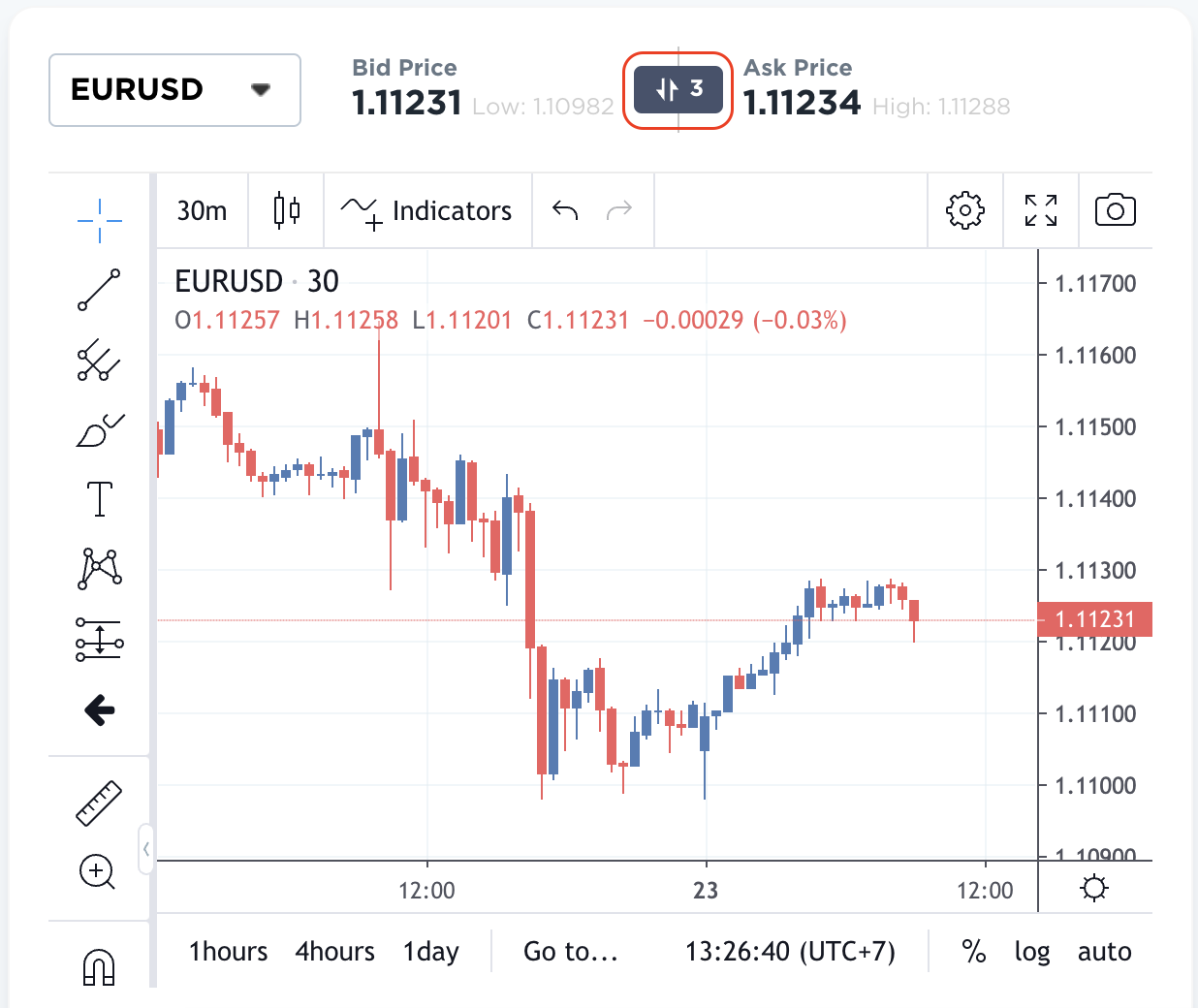The width and height of the screenshot is (1198, 1008).
Task: Select the trend line drawing tool
Action: coord(100,290)
